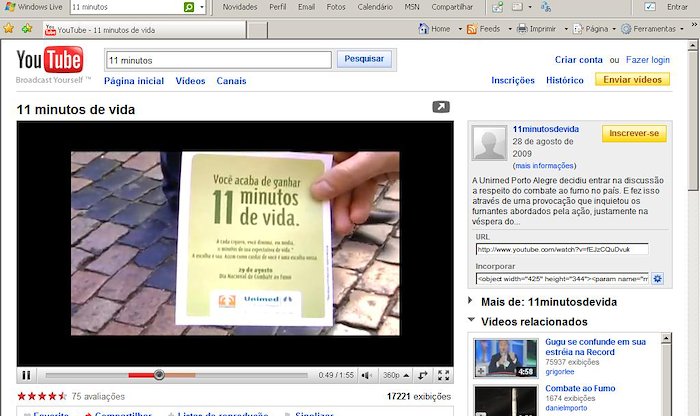Open the Gugu se confunde video thumbnail
Screen dimensions: 700x416
(x=506, y=358)
